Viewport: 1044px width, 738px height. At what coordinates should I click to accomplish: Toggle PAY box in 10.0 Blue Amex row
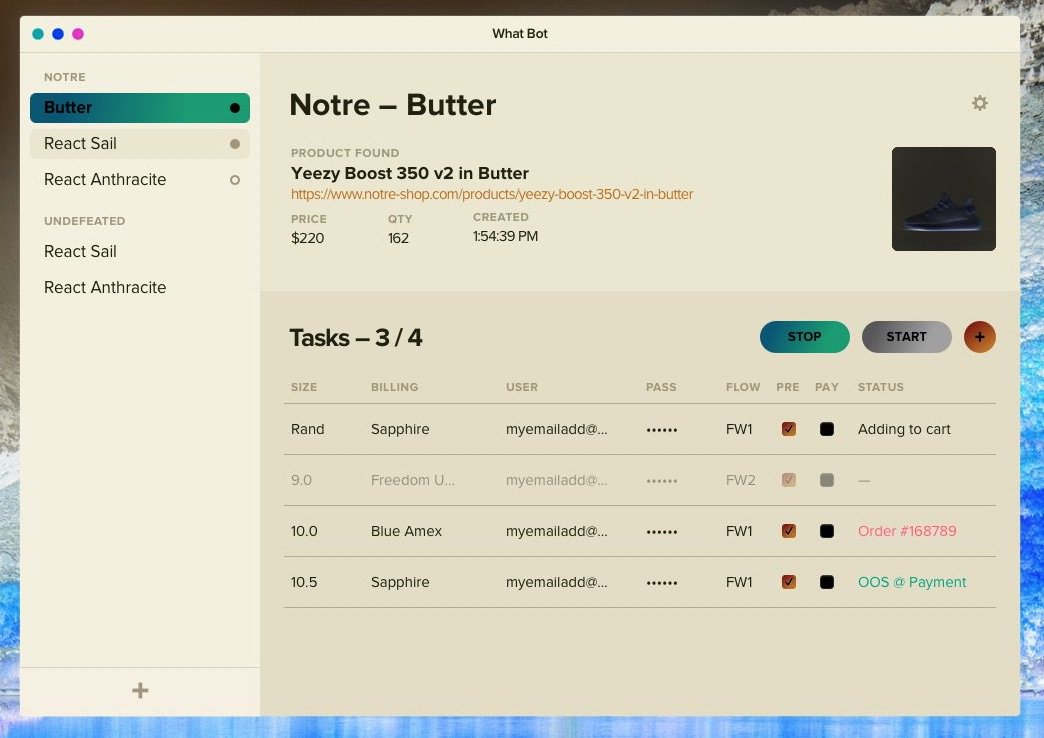827,531
